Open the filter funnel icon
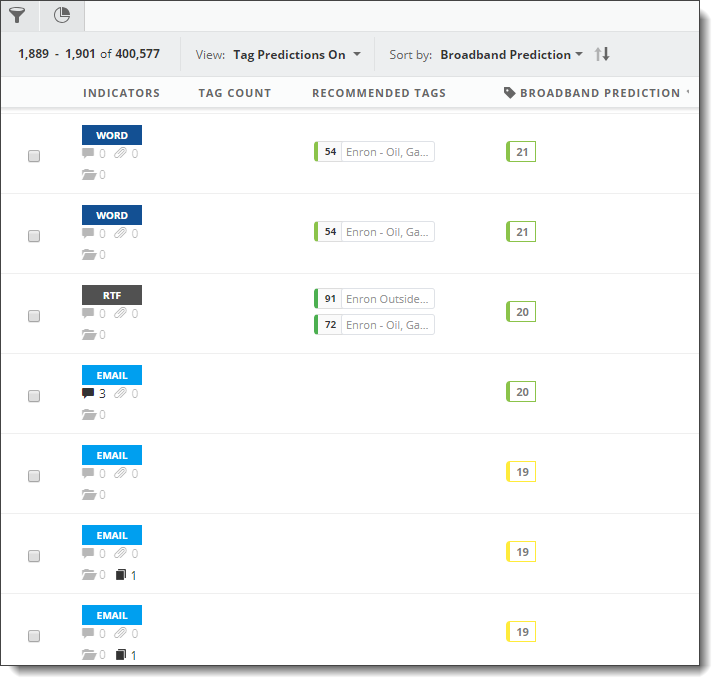 [x=17, y=15]
